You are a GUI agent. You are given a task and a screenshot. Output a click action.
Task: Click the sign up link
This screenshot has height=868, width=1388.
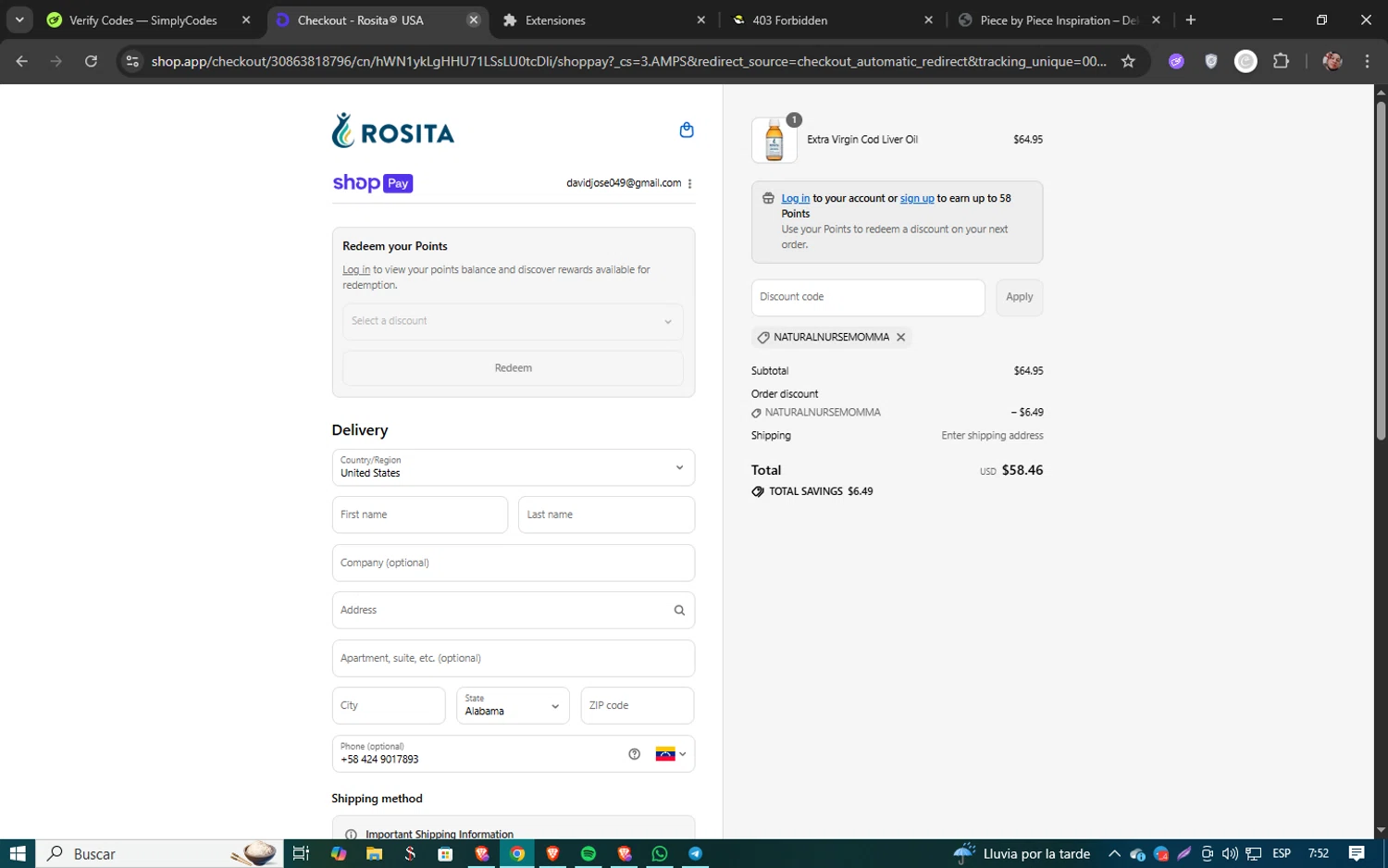click(x=917, y=198)
